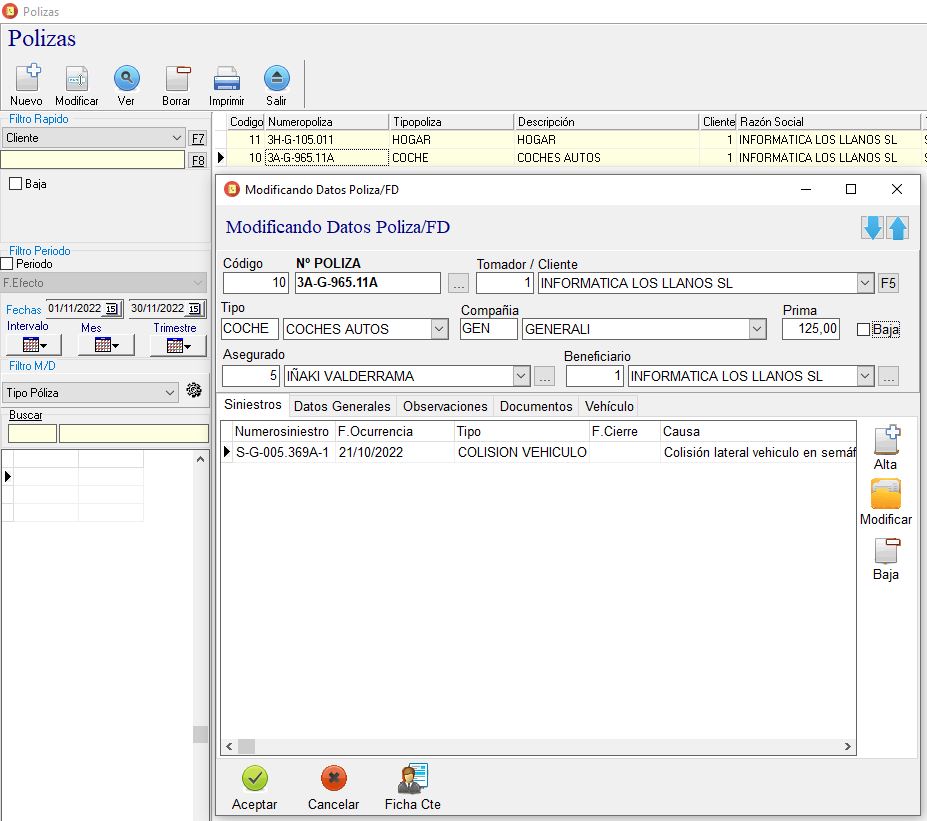Open the Ver magnifier tool
This screenshot has height=821, width=927.
[x=127, y=78]
